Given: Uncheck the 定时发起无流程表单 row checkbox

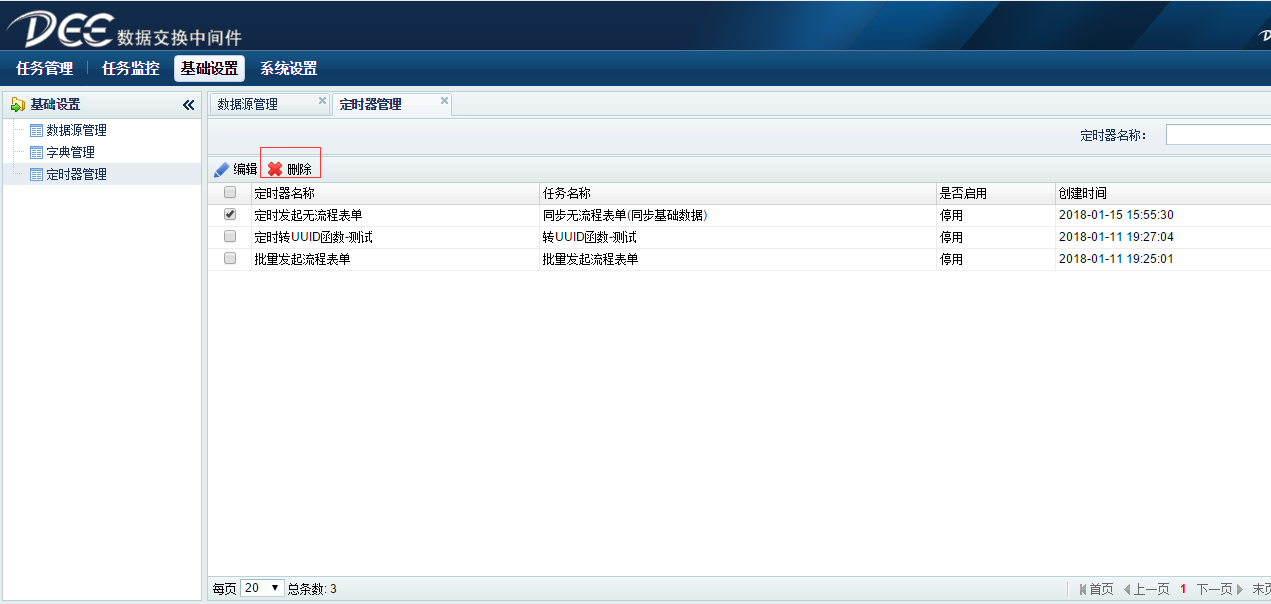Looking at the screenshot, I should point(230,214).
